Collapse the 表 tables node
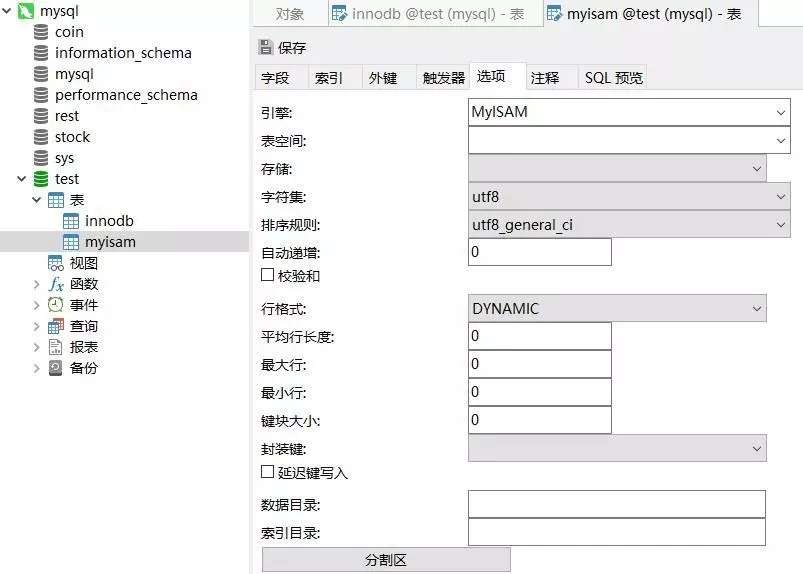 pyautogui.click(x=36, y=200)
